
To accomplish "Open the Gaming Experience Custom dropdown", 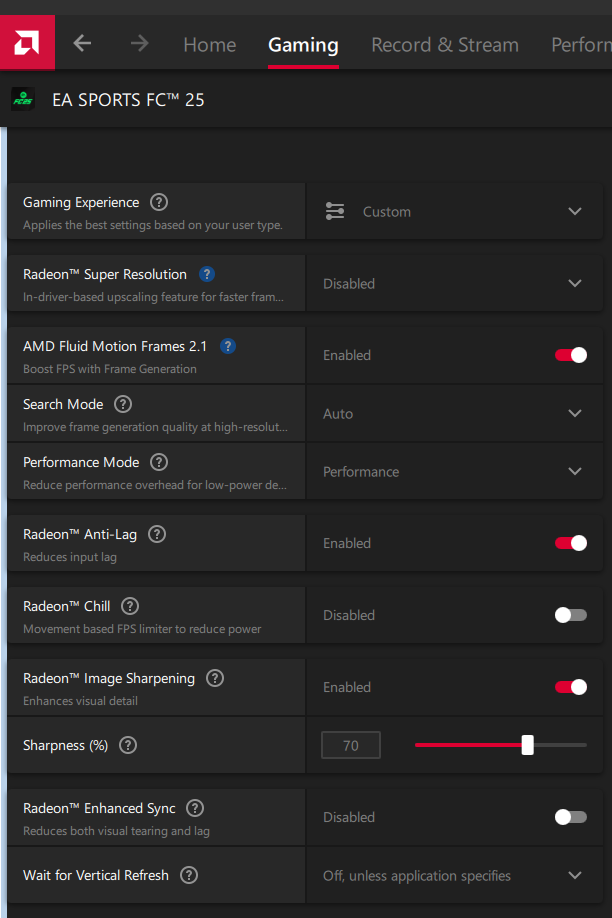I will tap(455, 212).
